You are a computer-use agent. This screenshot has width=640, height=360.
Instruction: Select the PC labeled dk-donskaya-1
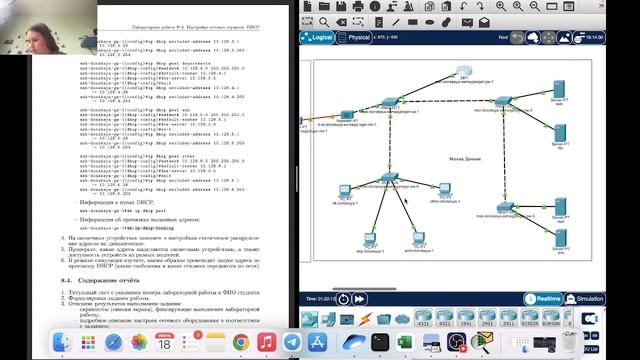tap(345, 191)
